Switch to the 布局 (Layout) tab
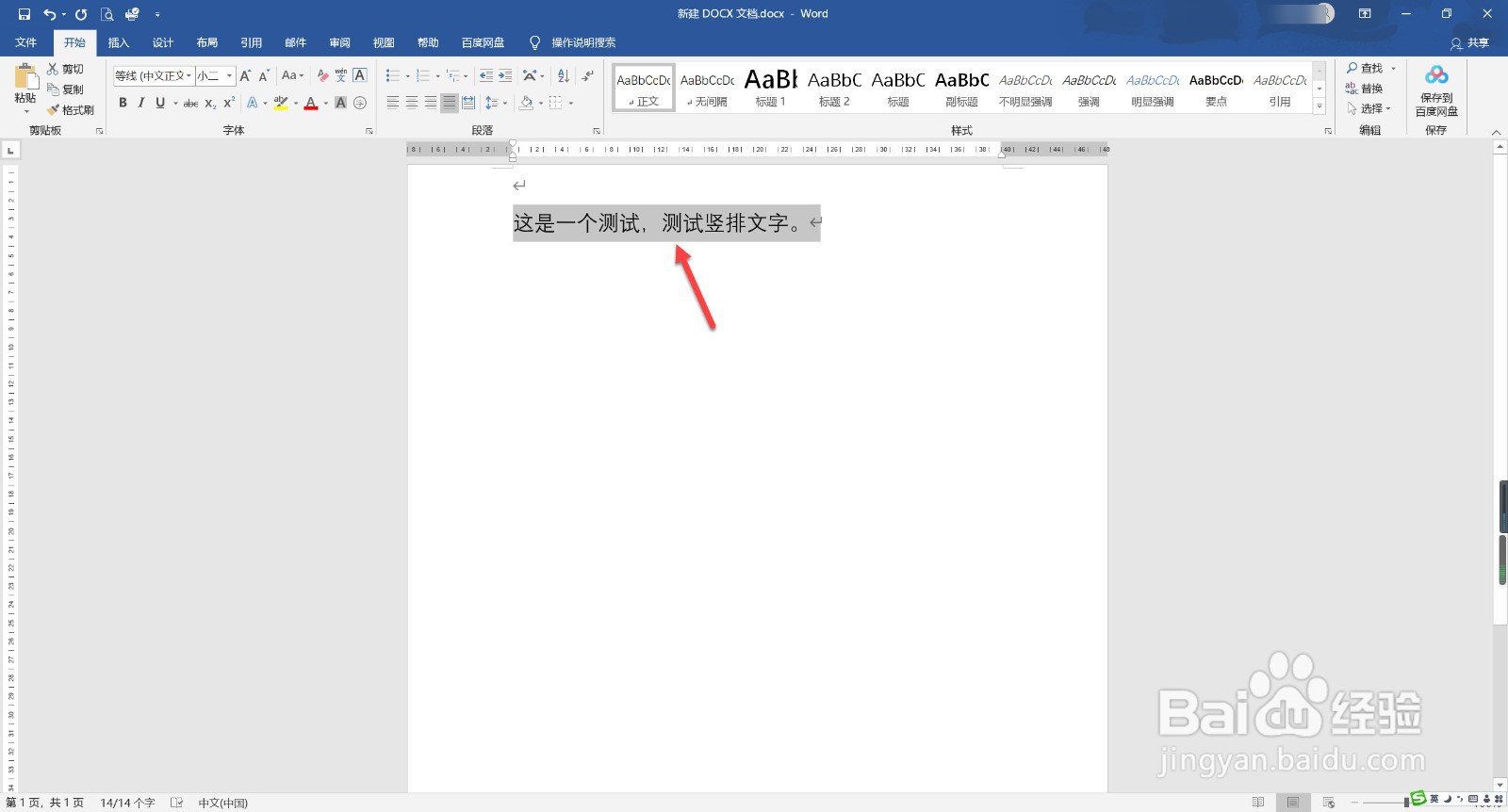 pos(207,42)
